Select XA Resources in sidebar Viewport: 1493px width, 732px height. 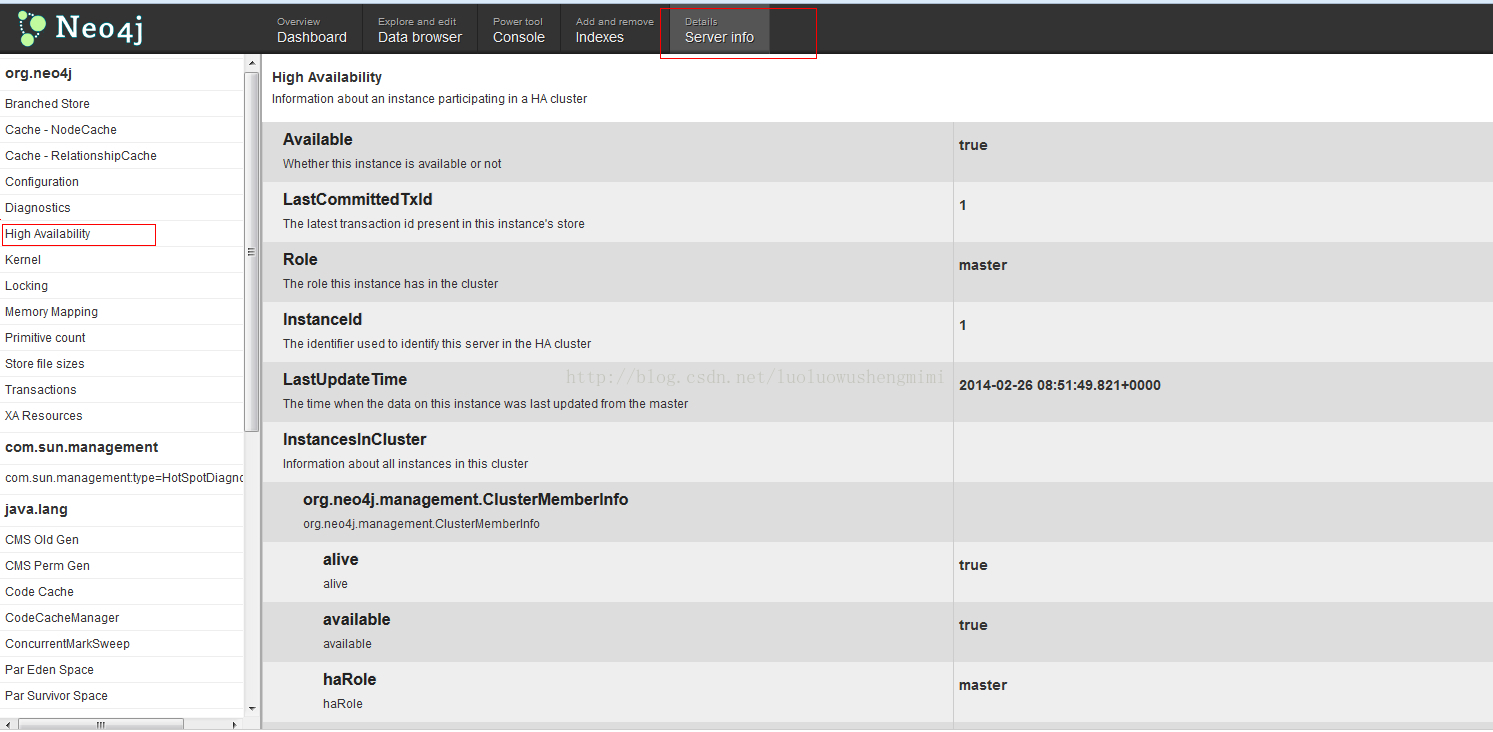44,416
